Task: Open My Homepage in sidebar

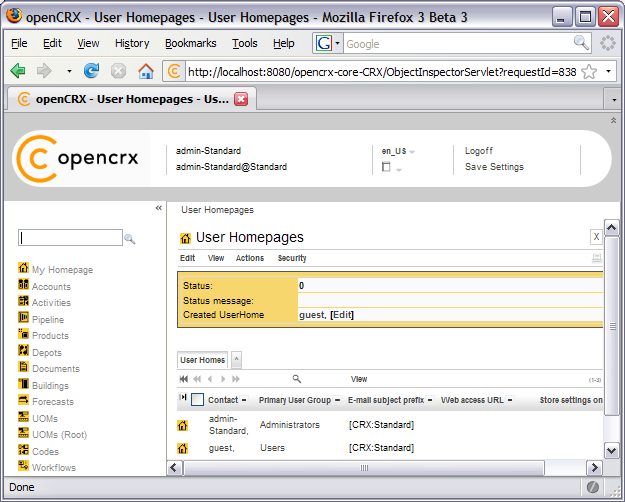Action: [x=62, y=270]
